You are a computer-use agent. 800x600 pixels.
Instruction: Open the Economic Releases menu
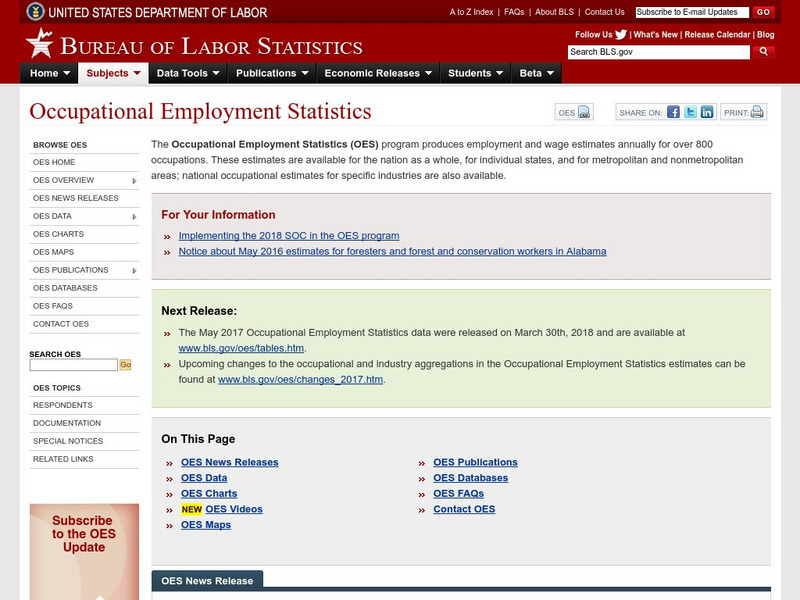coord(375,72)
